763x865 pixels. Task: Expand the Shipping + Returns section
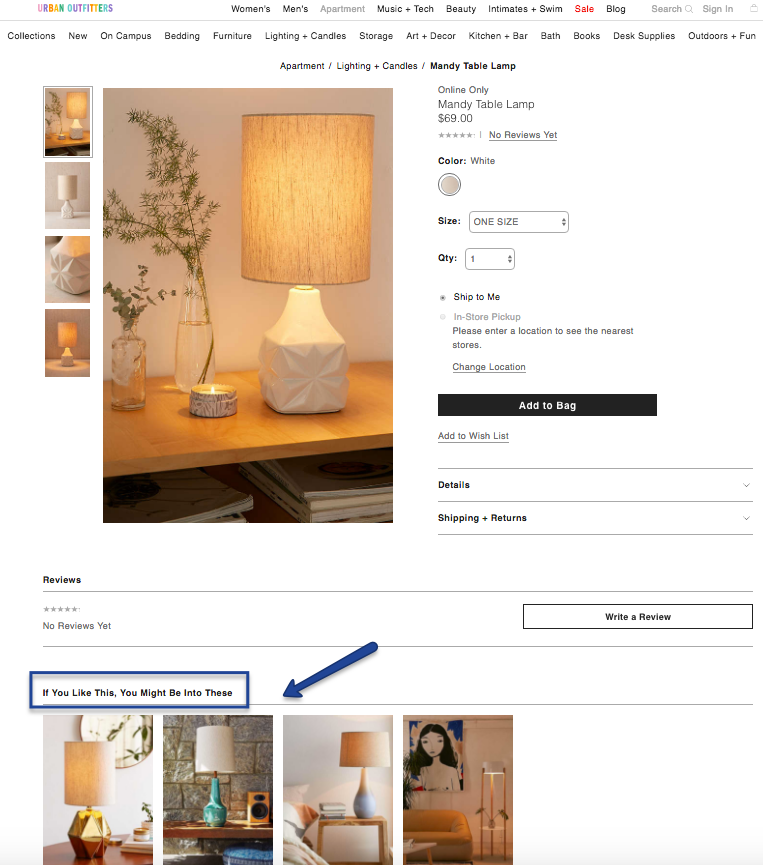click(x=595, y=518)
